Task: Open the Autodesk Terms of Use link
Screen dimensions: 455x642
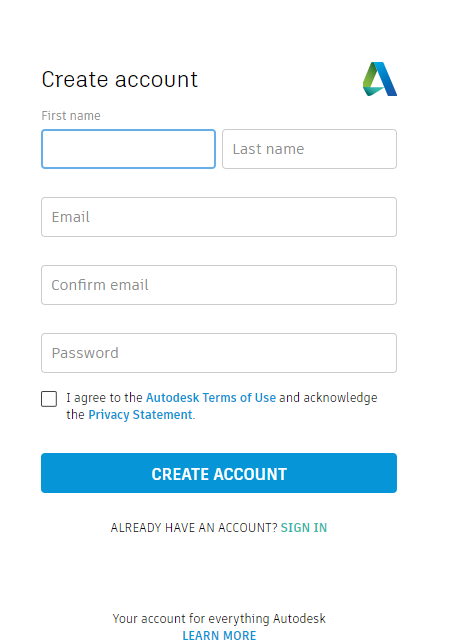Action: [211, 398]
